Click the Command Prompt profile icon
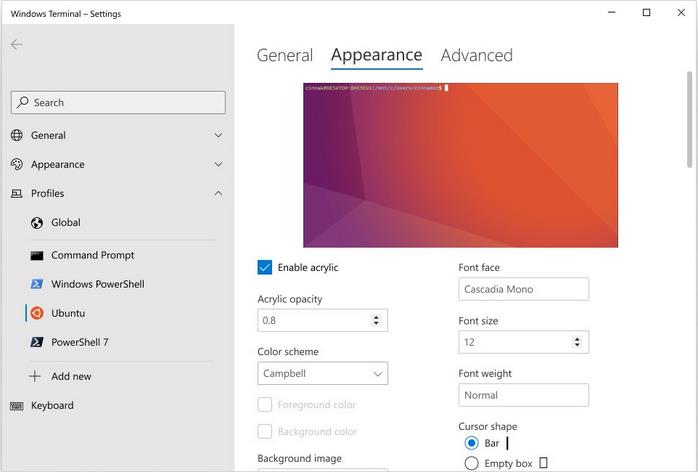This screenshot has width=698, height=472. click(x=37, y=255)
